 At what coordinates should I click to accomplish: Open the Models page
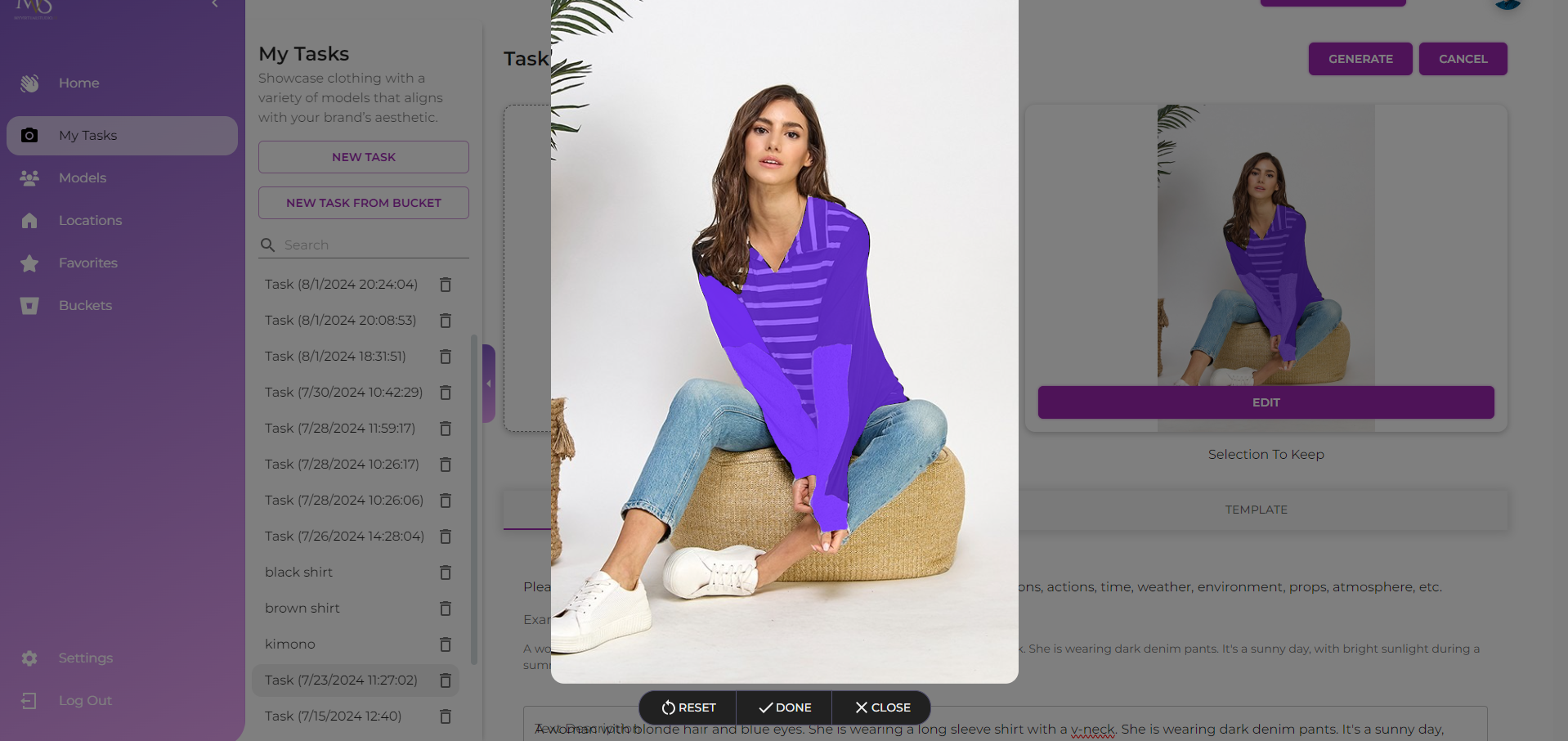(x=82, y=178)
